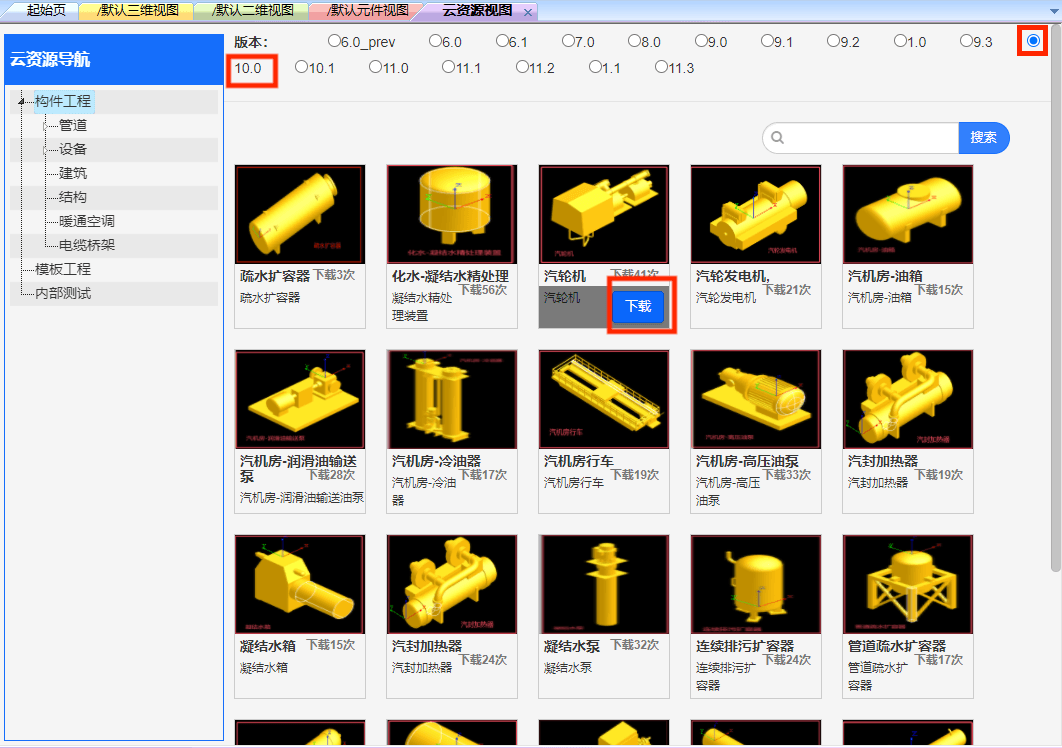The height and width of the screenshot is (748, 1062).
Task: Click the vertical scrollbar on the right
Action: tap(1055, 300)
